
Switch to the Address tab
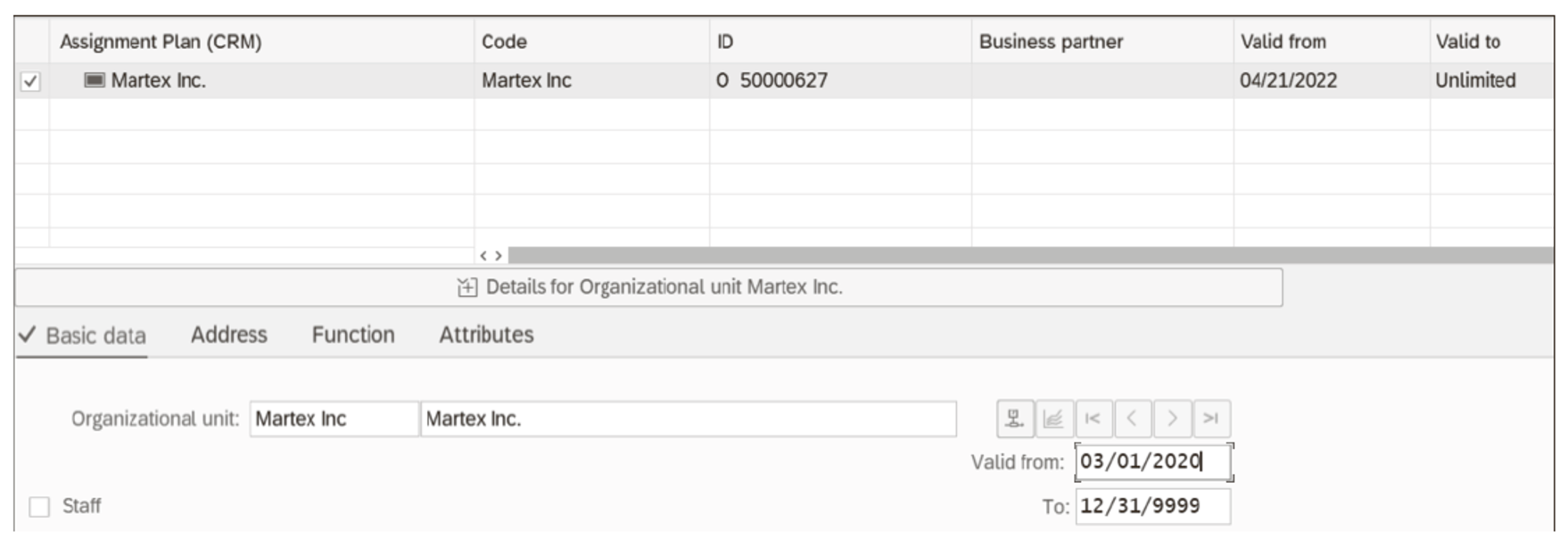228,335
